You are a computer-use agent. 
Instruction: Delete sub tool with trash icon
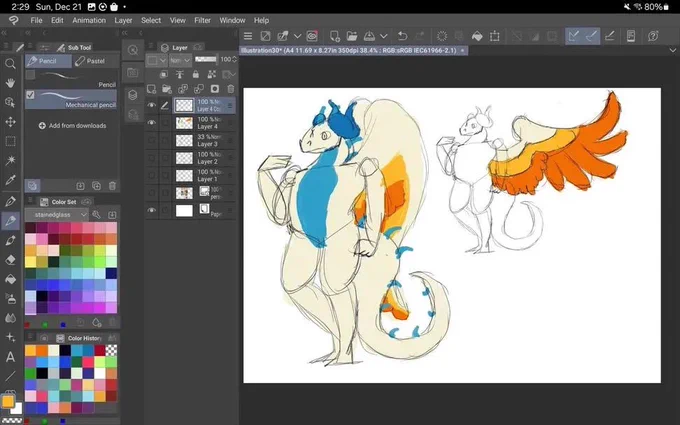click(x=112, y=186)
